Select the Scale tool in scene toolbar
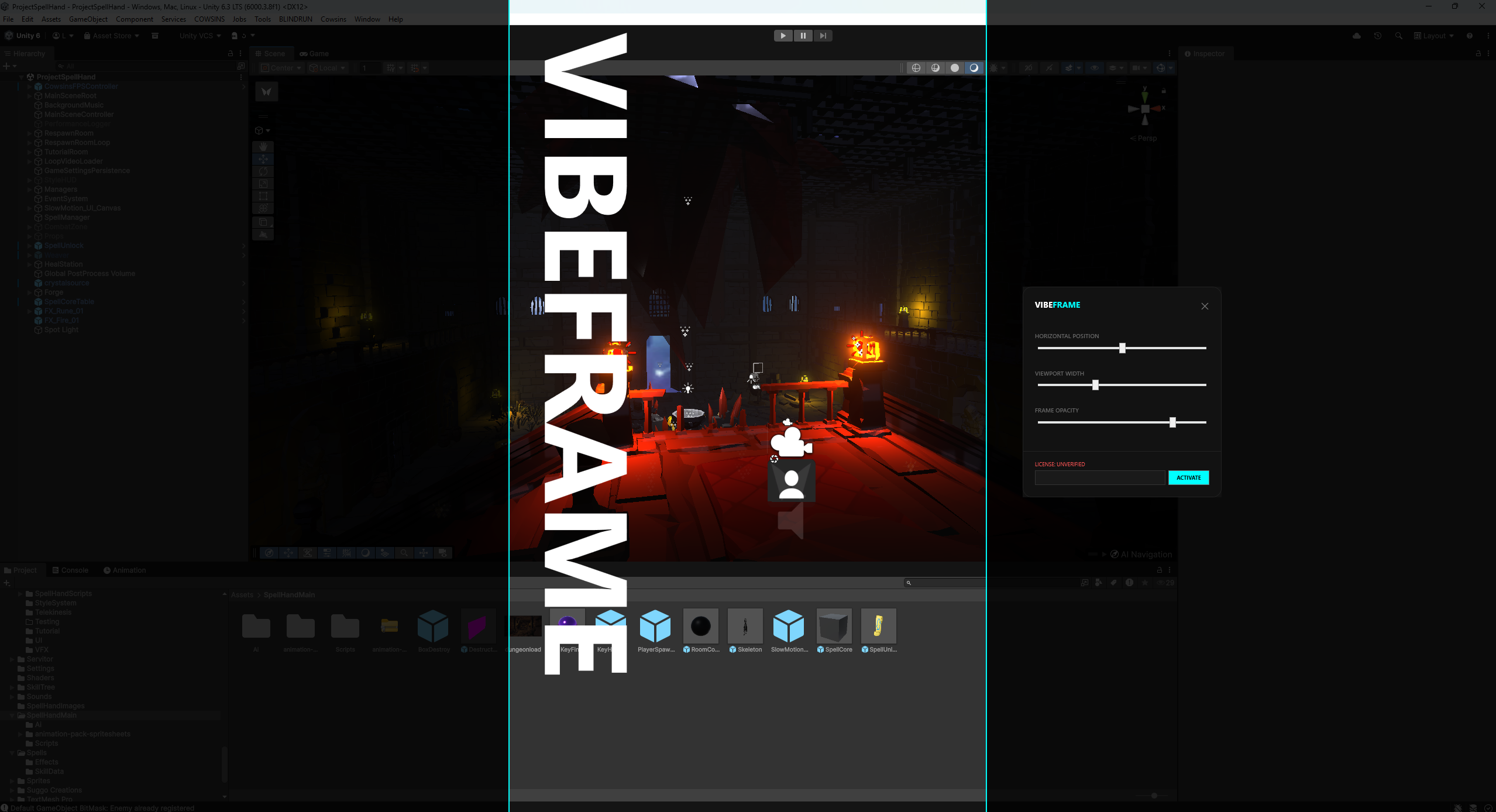Viewport: 1496px width, 812px height. (x=263, y=184)
